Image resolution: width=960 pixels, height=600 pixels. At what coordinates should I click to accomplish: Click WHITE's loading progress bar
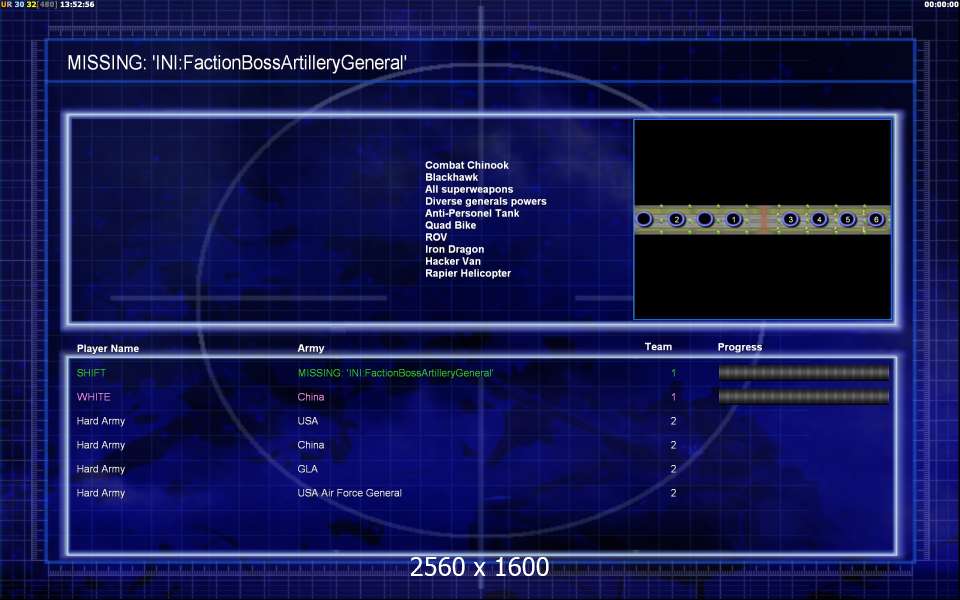pos(803,397)
